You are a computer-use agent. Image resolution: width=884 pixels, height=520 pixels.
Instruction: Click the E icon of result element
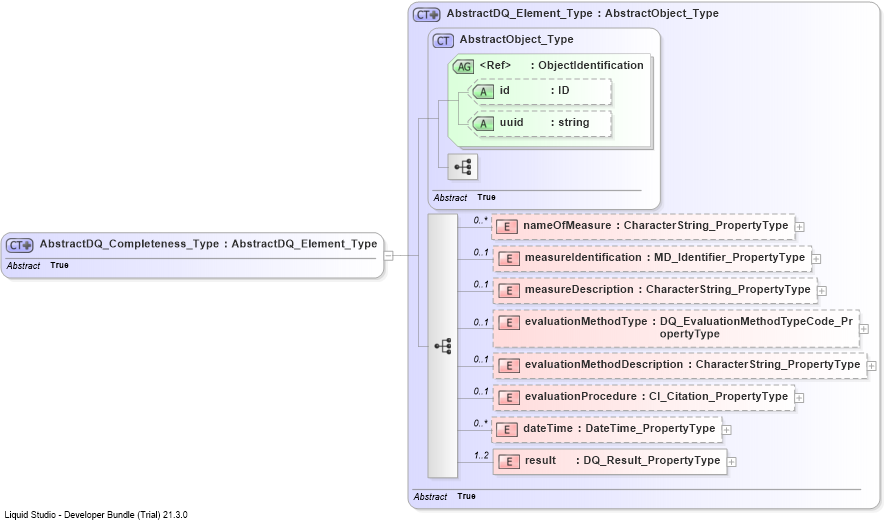pos(509,462)
